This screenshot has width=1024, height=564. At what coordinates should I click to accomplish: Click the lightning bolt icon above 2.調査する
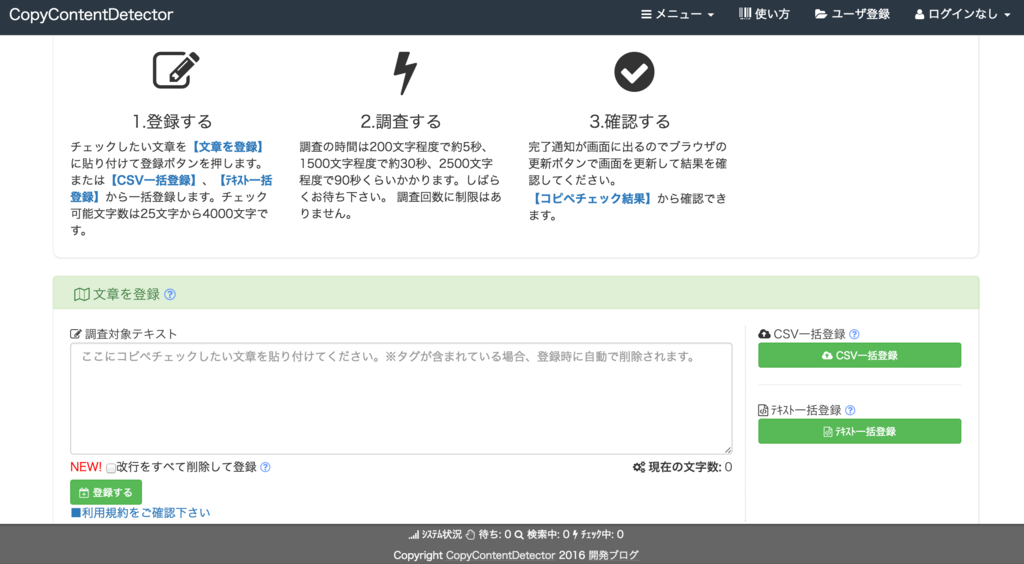coord(404,73)
